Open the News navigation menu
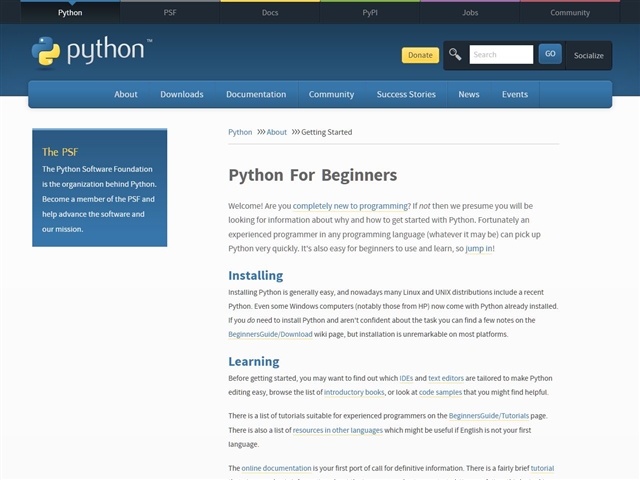The height and width of the screenshot is (480, 640). point(469,94)
